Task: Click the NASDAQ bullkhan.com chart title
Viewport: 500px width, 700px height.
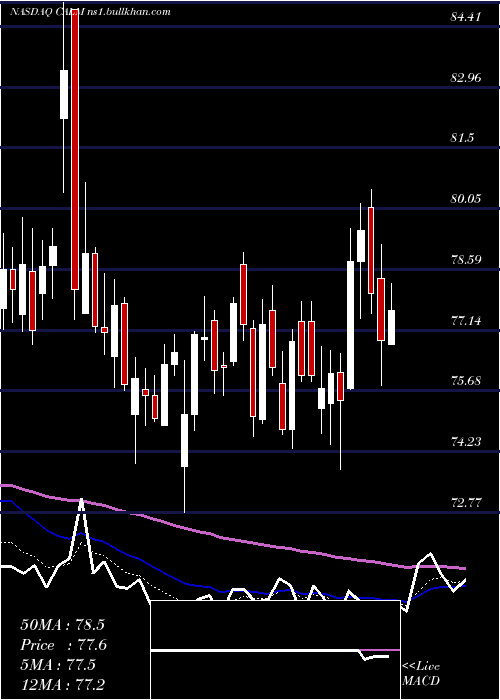Action: [91, 12]
